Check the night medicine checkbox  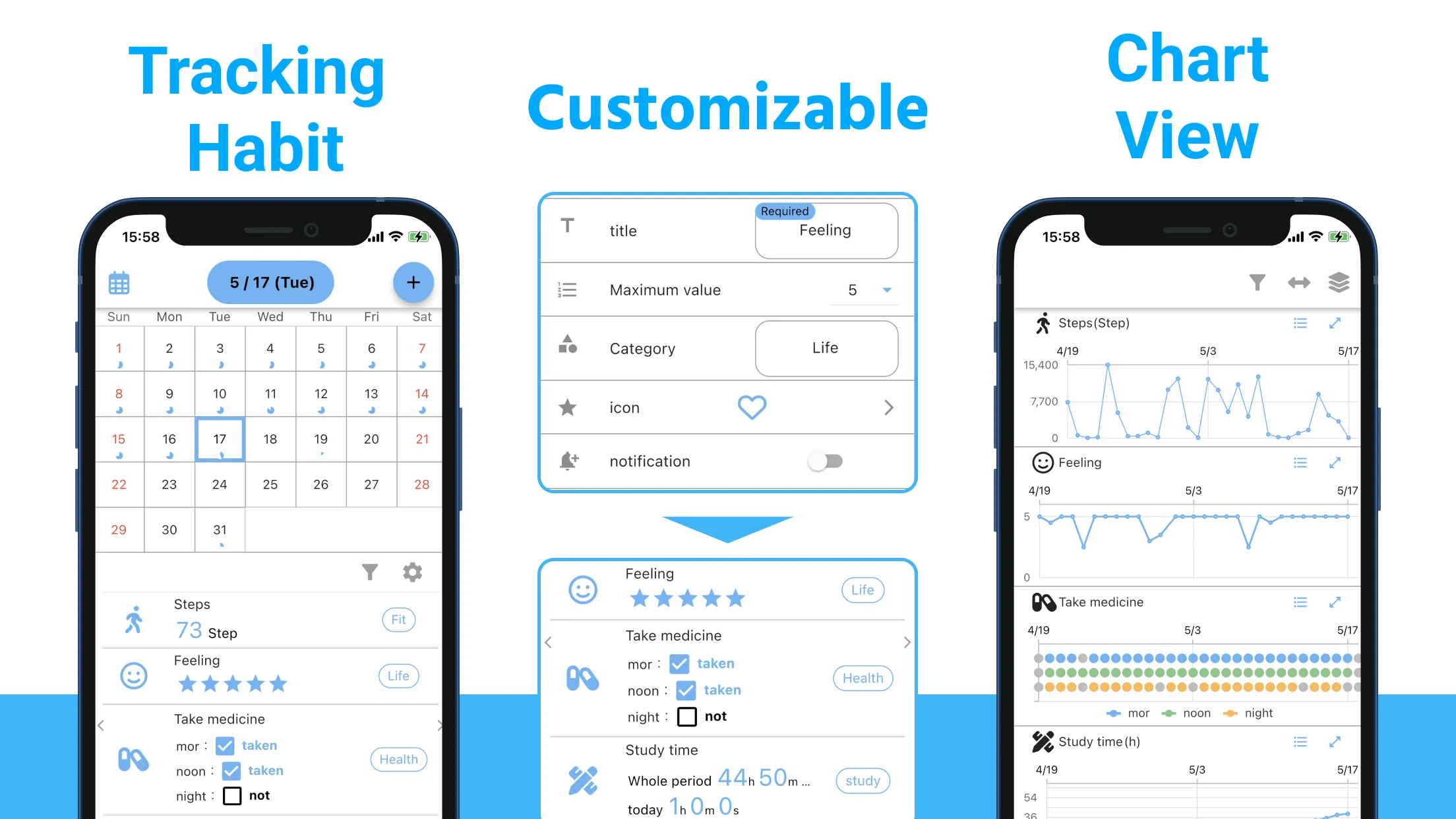click(230, 795)
